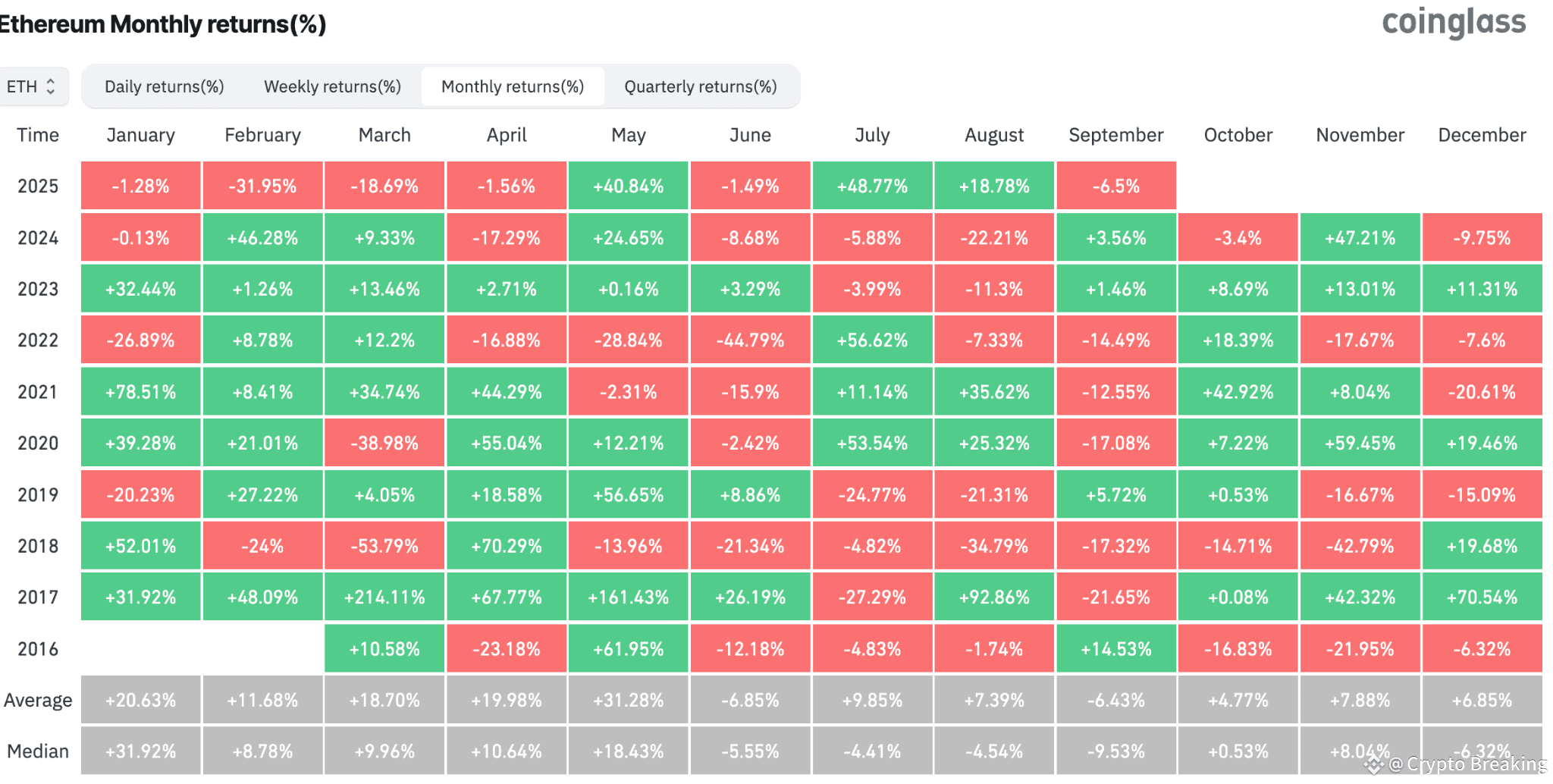Image resolution: width=1553 pixels, height=784 pixels.
Task: Click the 2025 row label
Action: (38, 186)
